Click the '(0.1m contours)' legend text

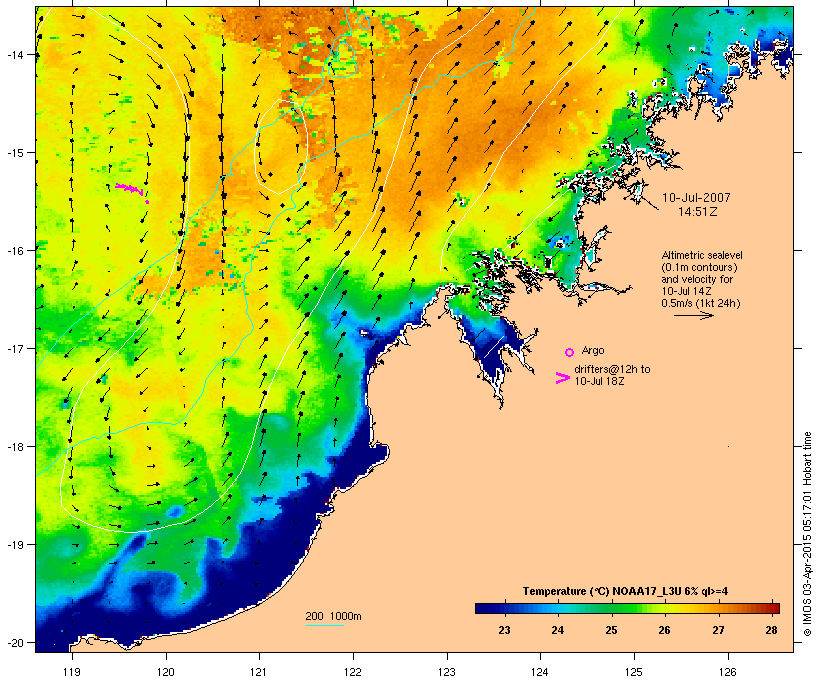coord(699,267)
